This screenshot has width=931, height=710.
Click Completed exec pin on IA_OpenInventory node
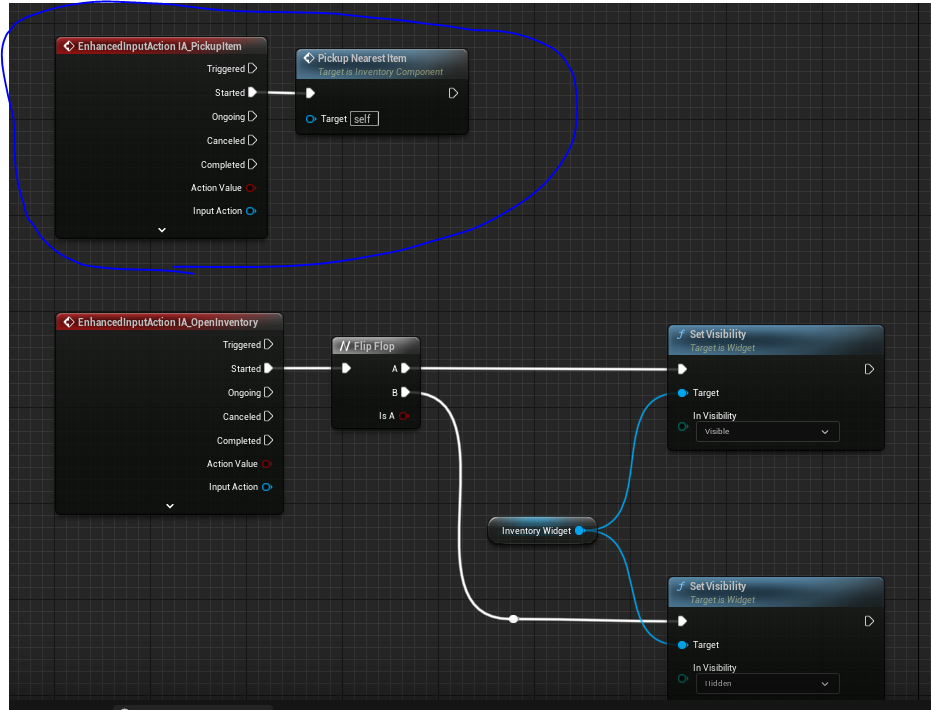(x=268, y=440)
